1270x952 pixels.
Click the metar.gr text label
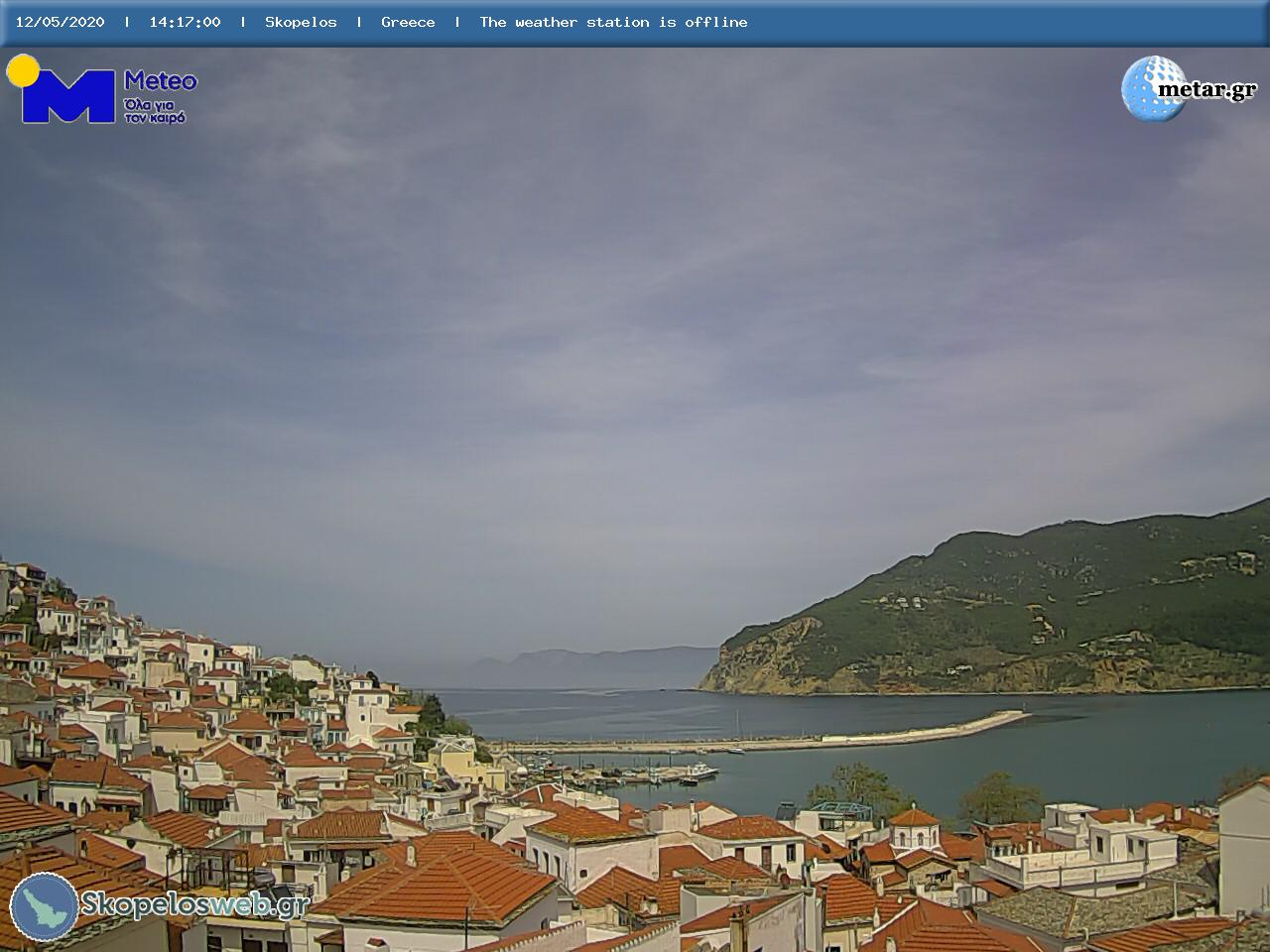pyautogui.click(x=1206, y=89)
